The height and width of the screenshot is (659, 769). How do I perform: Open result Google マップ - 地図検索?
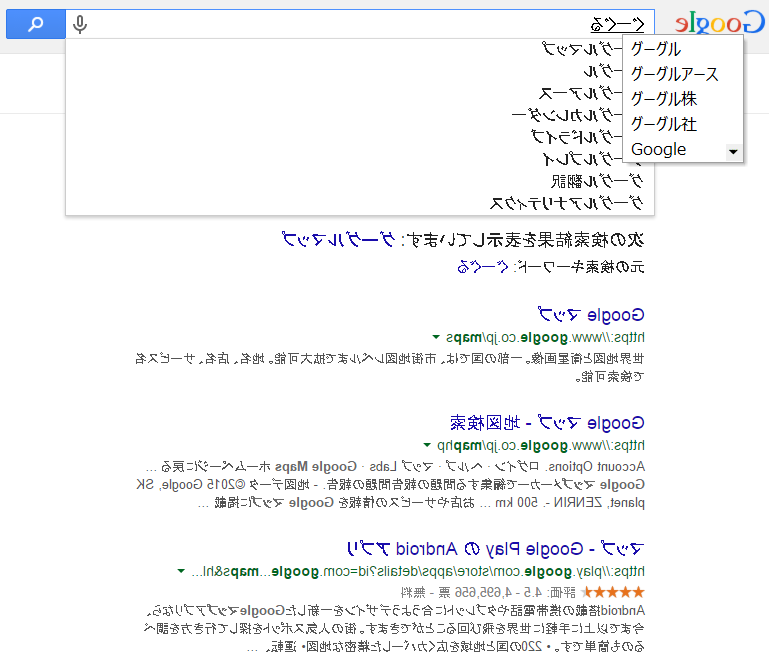[547, 422]
